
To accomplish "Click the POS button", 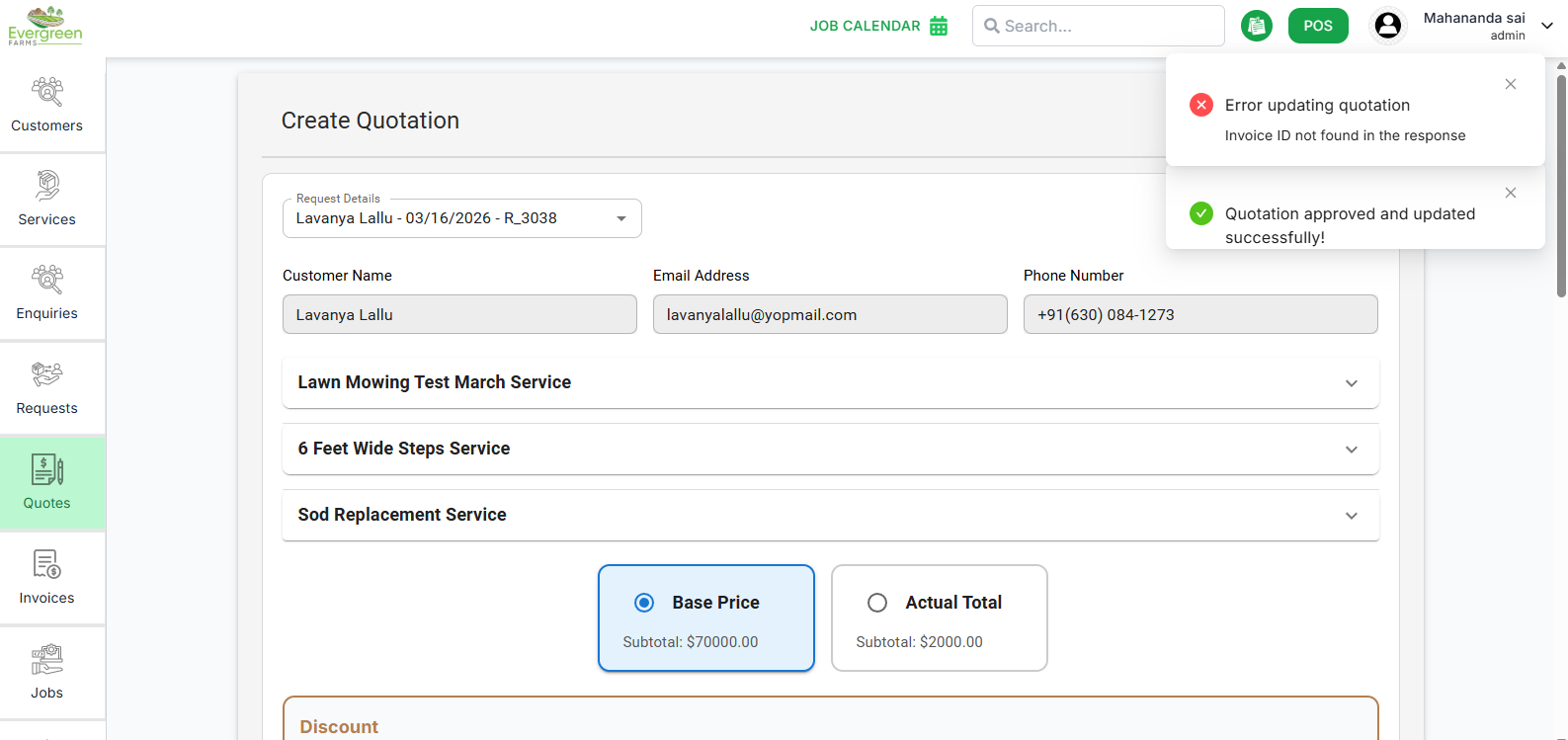I will 1317,26.
